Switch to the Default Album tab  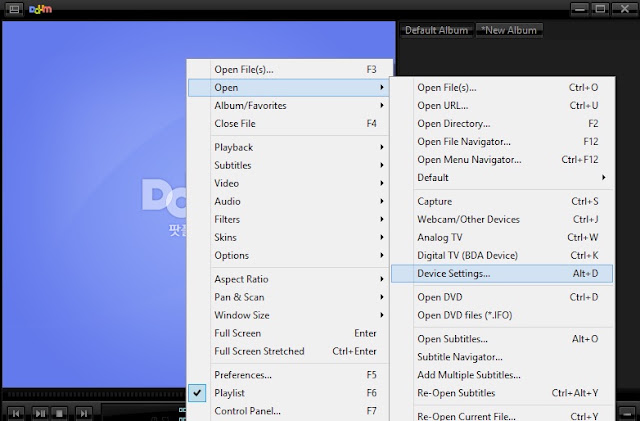coord(436,30)
